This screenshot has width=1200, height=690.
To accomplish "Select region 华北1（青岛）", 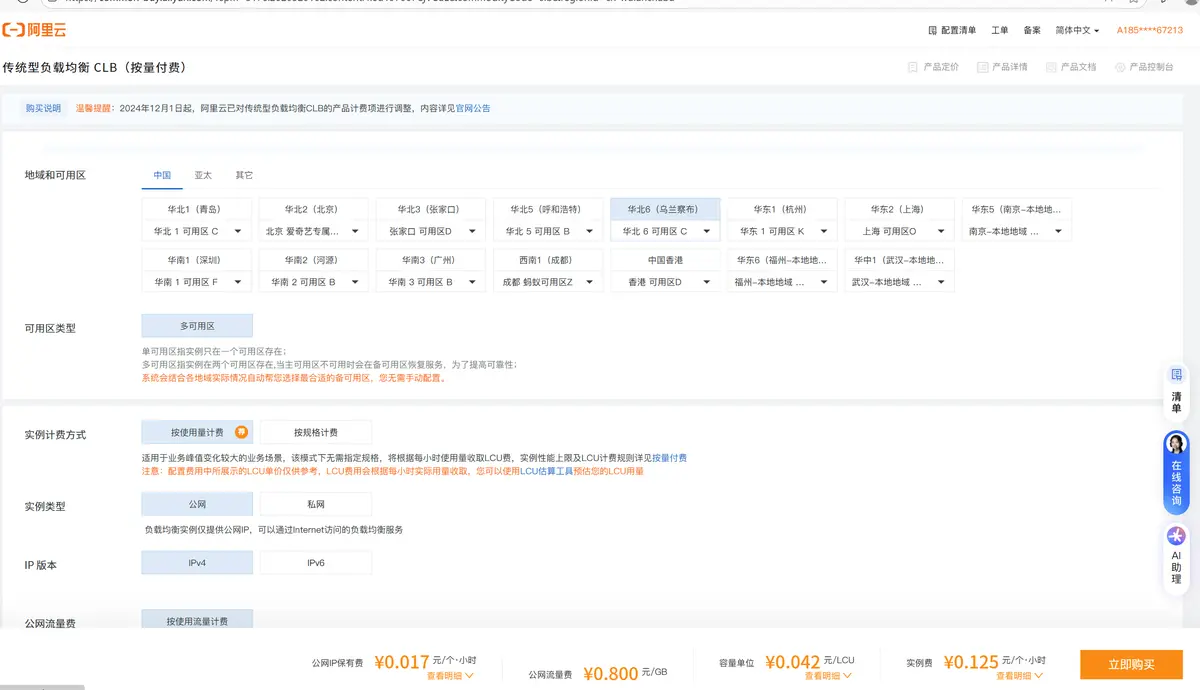I will pyautogui.click(x=197, y=209).
